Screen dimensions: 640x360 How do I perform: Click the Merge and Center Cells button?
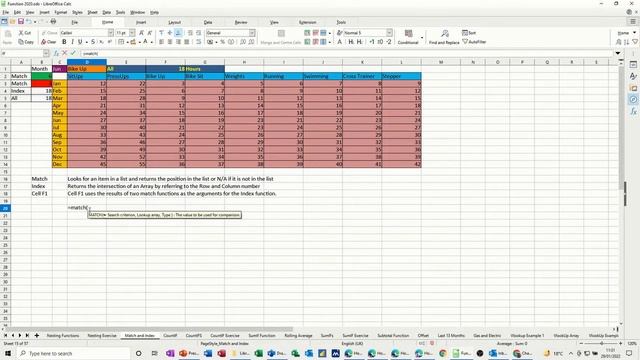click(x=281, y=37)
